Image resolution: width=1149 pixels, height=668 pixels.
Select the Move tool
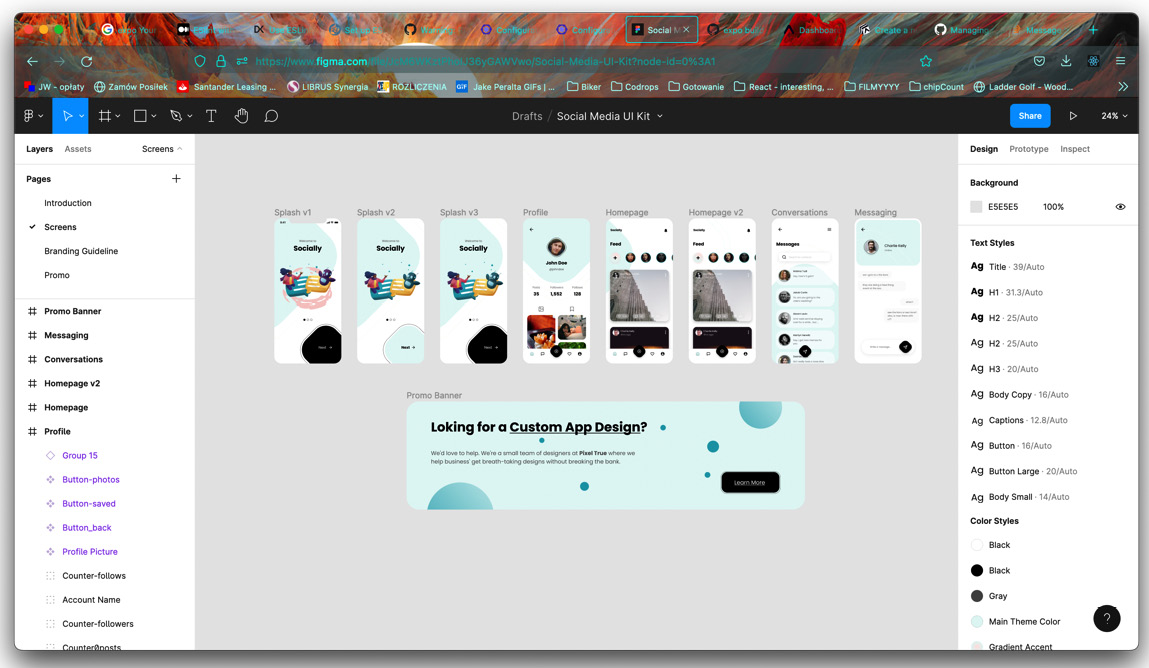tap(69, 115)
